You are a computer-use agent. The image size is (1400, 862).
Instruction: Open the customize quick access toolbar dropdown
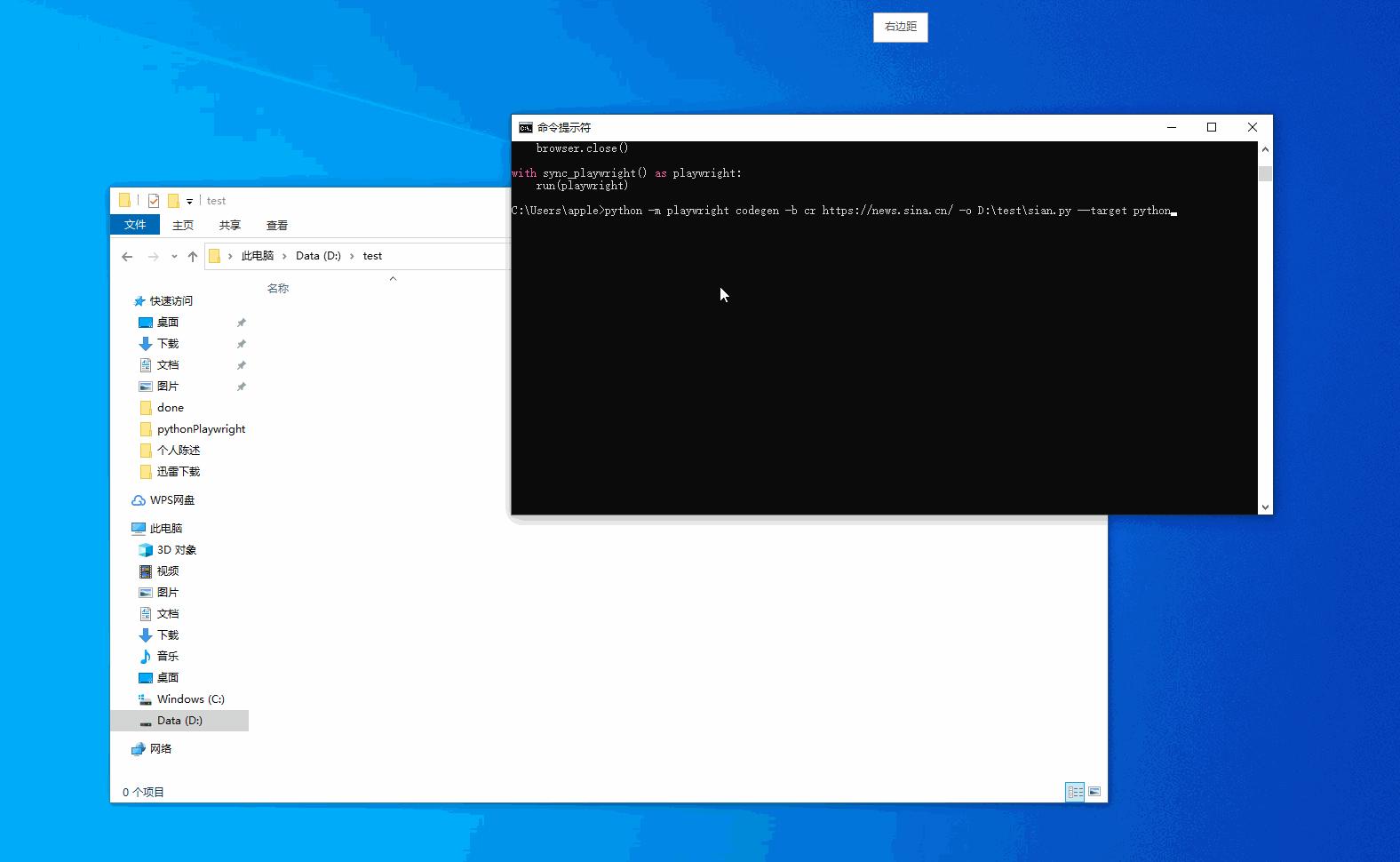coord(189,202)
